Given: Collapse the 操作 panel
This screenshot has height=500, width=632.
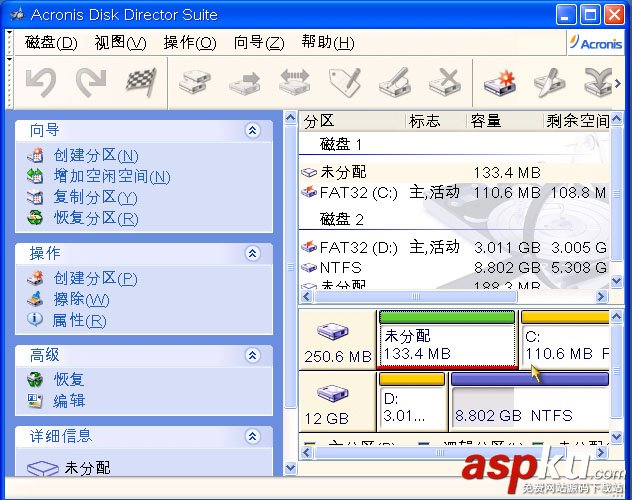Looking at the screenshot, I should click(x=252, y=253).
